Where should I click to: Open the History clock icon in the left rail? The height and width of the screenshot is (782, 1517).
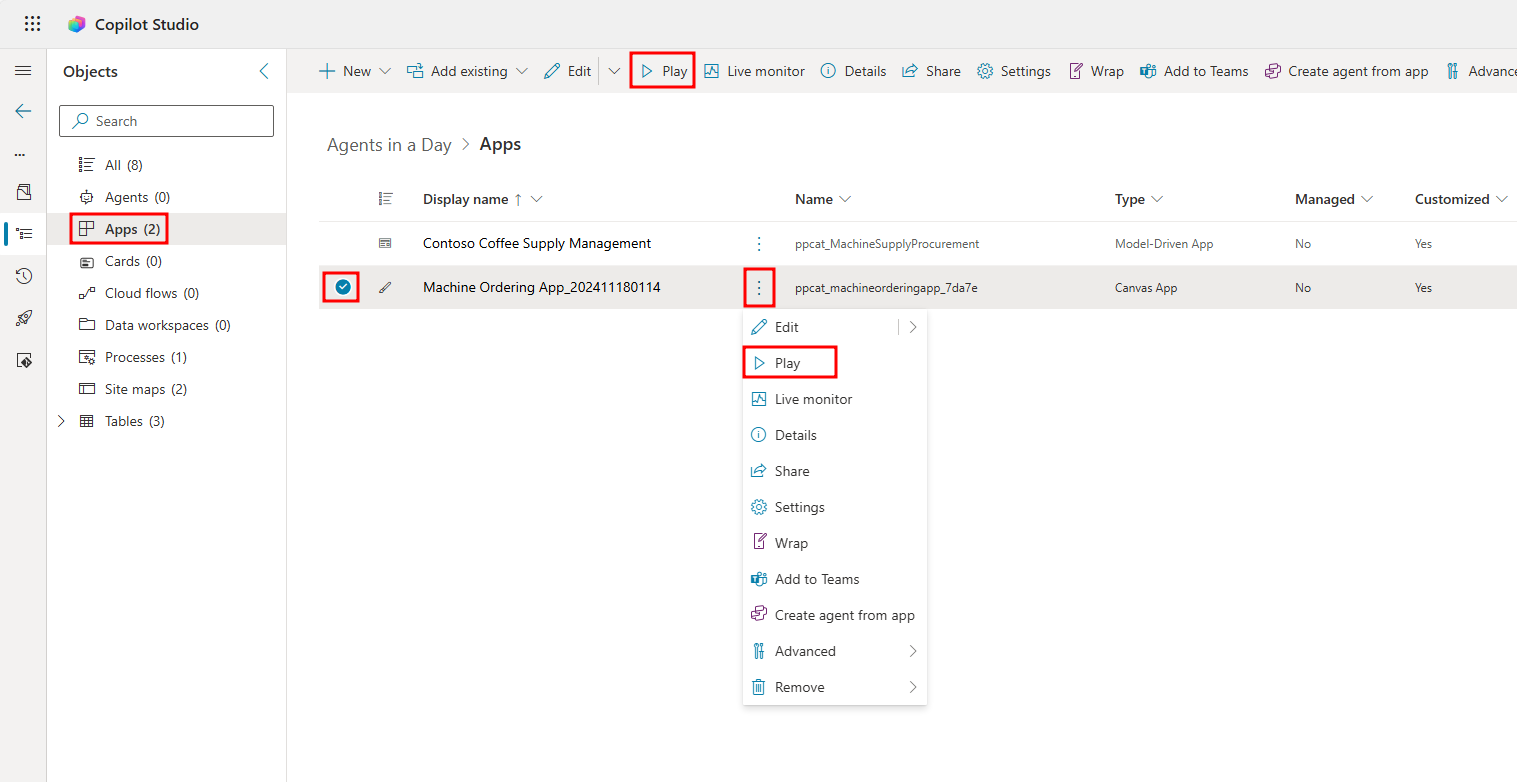point(24,276)
